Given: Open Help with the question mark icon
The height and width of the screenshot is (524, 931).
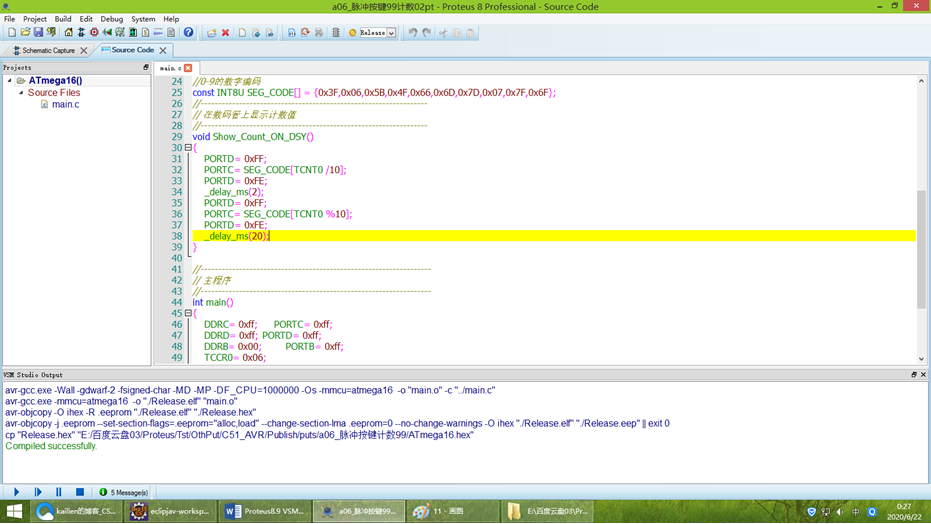Looking at the screenshot, I should 188,33.
